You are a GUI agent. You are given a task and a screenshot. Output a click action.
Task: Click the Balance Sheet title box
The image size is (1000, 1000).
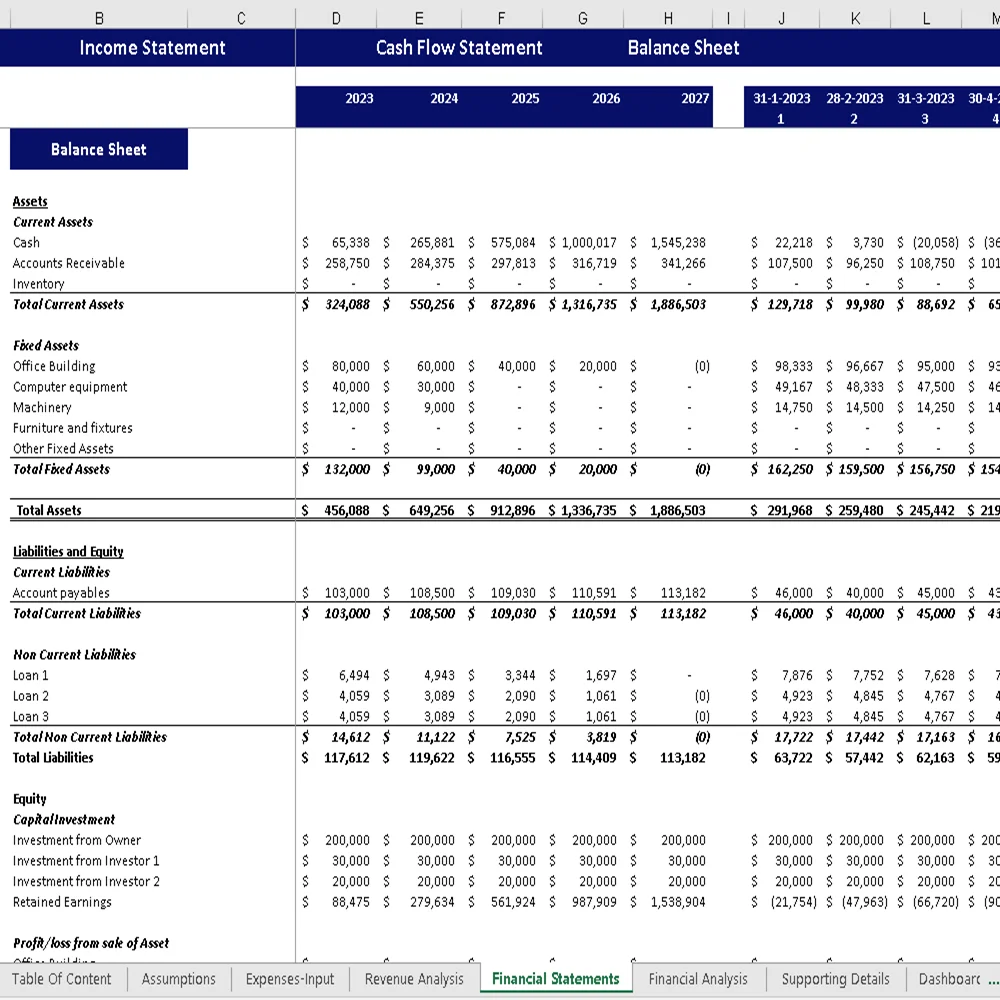(98, 149)
